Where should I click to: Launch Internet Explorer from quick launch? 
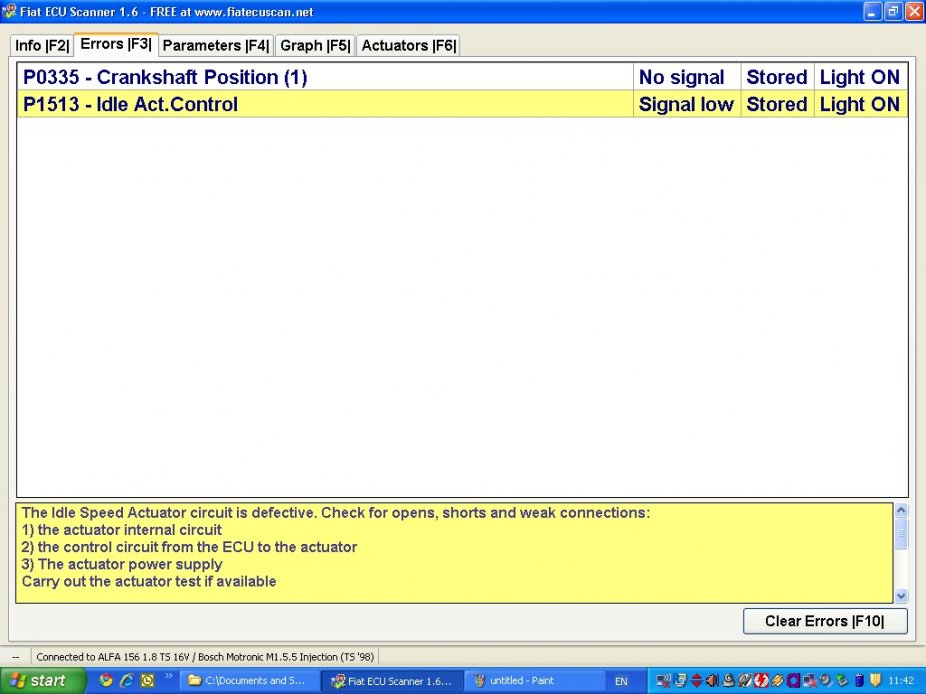tap(127, 681)
